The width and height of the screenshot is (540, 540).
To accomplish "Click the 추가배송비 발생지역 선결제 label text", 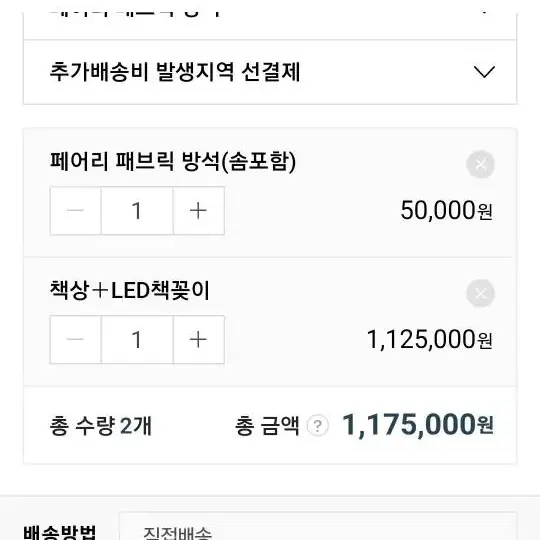I will click(175, 72).
